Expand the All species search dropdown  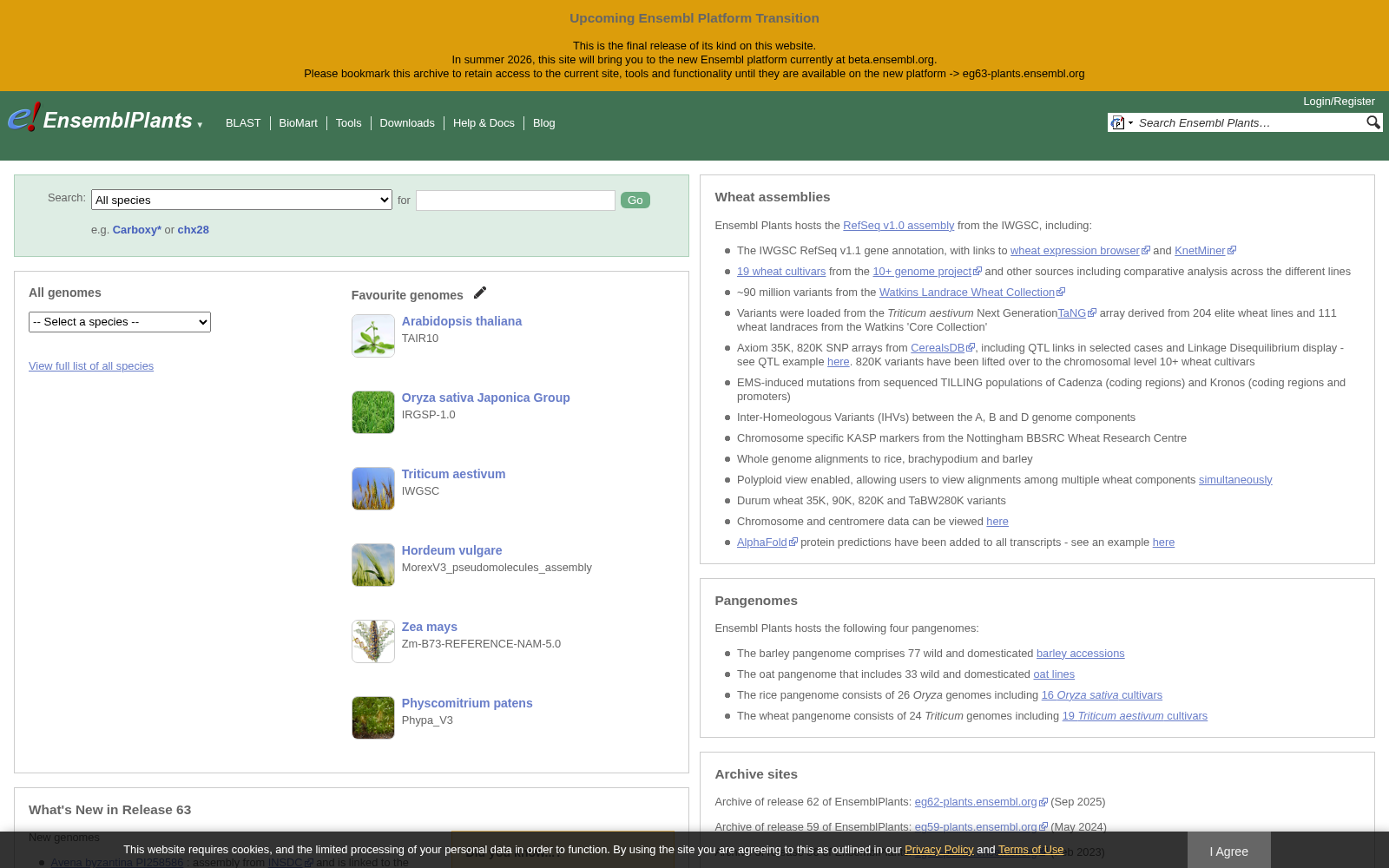[241, 200]
